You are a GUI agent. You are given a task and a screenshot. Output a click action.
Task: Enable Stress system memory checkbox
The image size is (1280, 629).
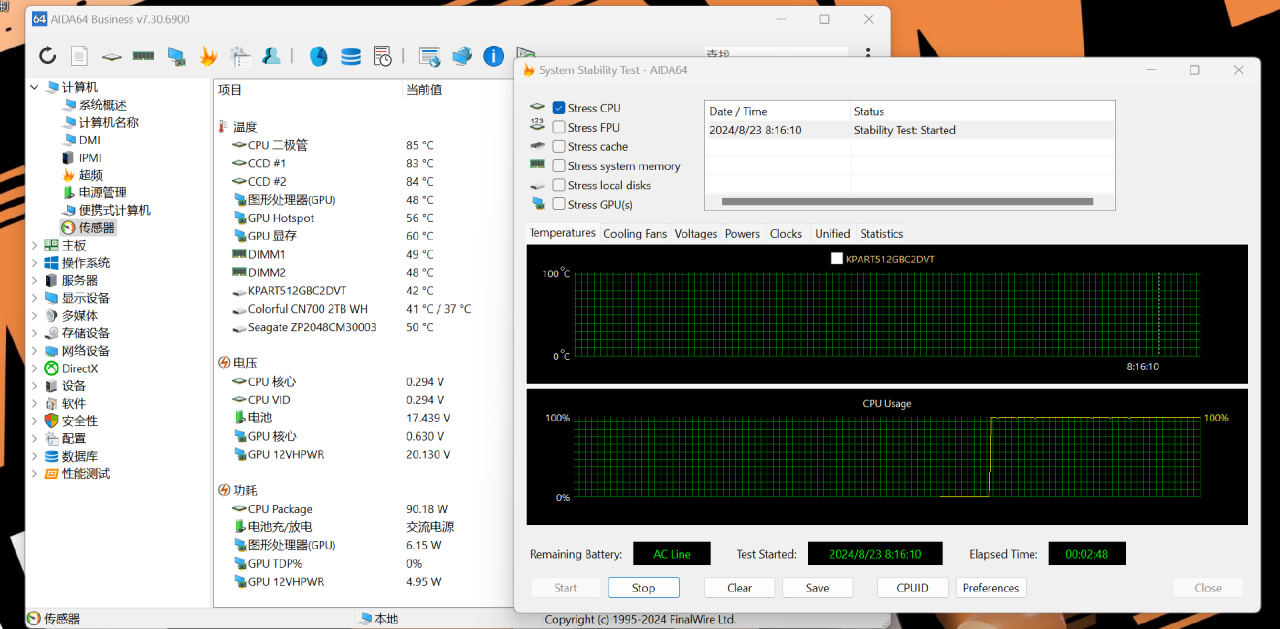tap(559, 166)
